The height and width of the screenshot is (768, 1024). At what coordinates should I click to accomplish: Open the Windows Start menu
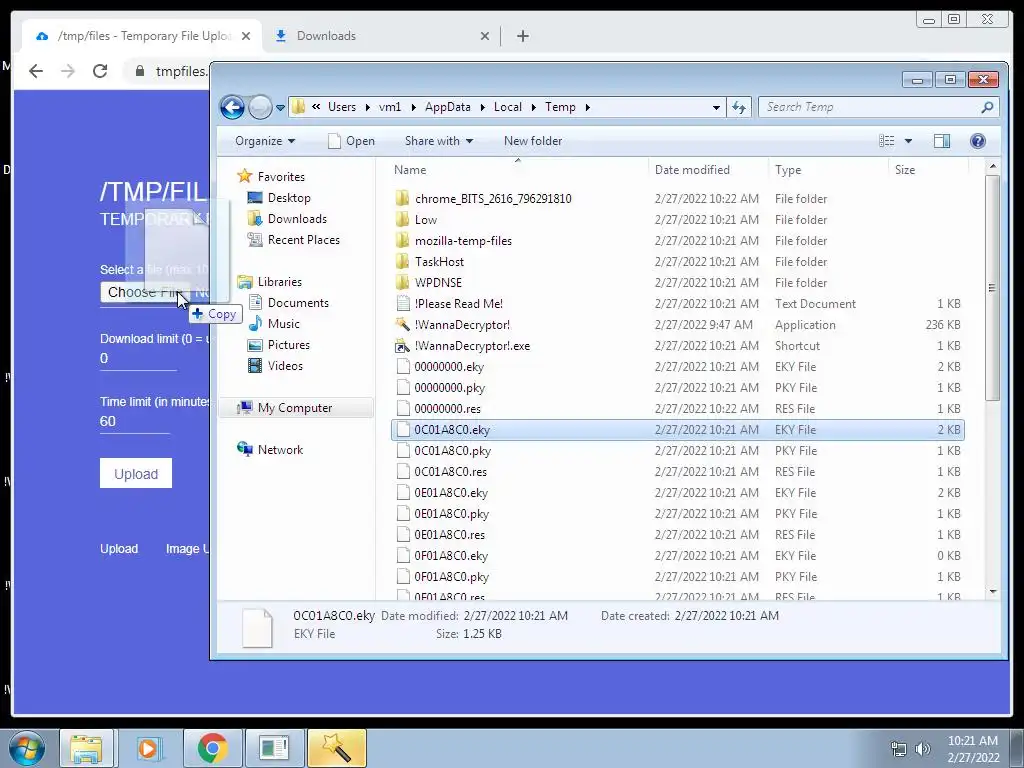27,748
